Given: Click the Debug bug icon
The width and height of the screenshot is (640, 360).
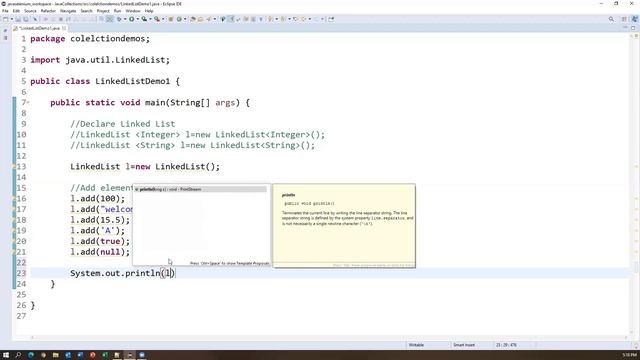Looking at the screenshot, I should (119, 19).
